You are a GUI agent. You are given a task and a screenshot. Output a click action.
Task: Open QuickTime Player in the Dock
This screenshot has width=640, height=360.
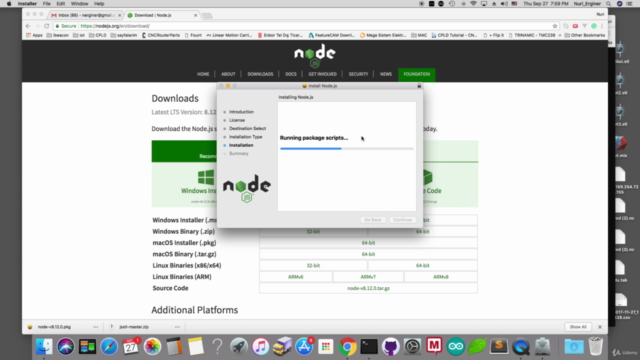[x=521, y=347]
